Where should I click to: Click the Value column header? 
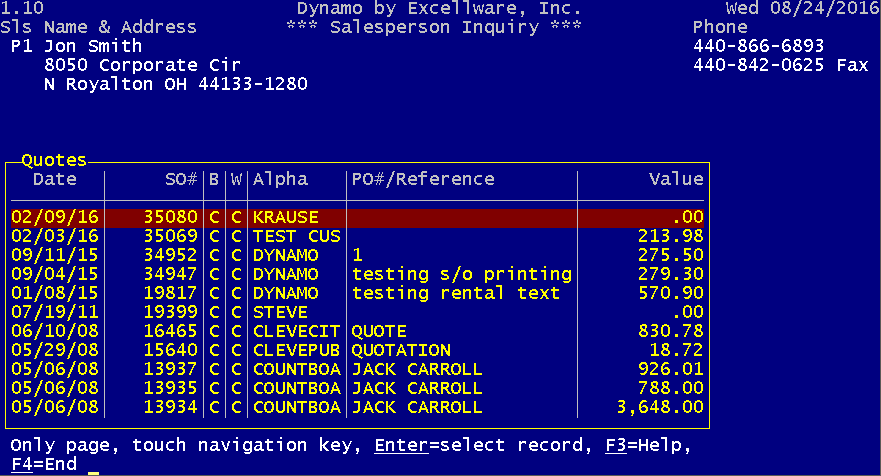pos(676,179)
